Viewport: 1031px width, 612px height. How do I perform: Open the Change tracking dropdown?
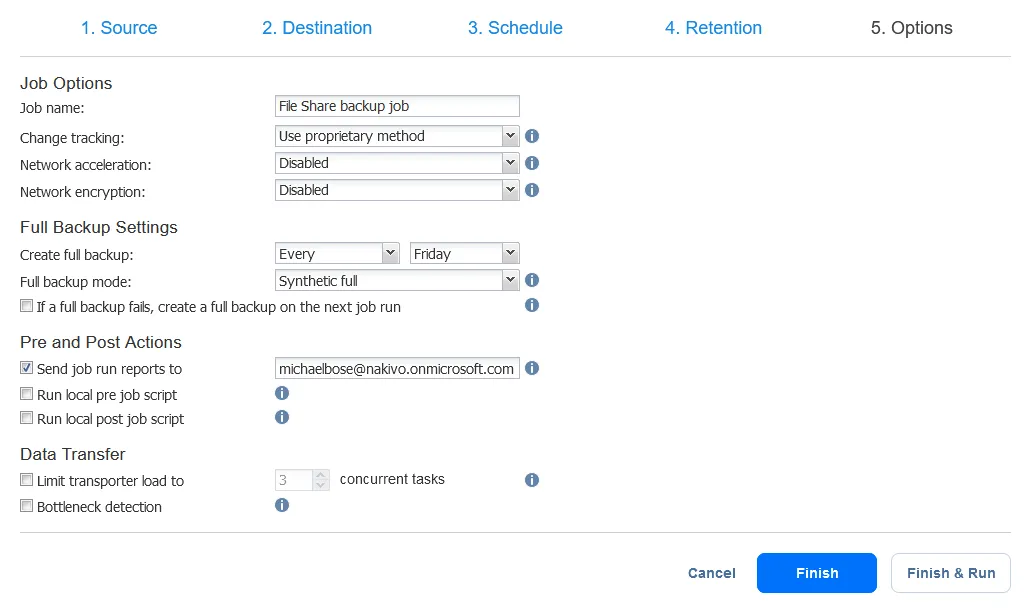(397, 136)
